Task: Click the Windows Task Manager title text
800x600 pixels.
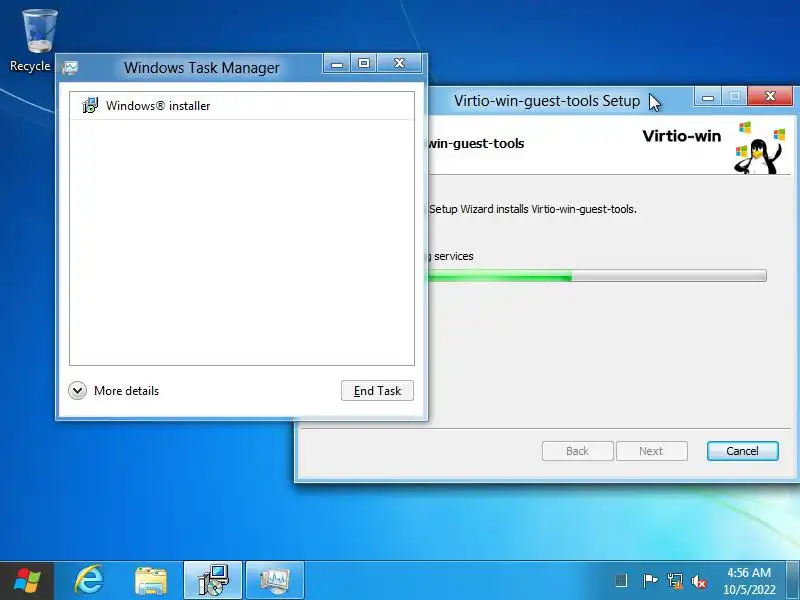Action: pos(202,67)
